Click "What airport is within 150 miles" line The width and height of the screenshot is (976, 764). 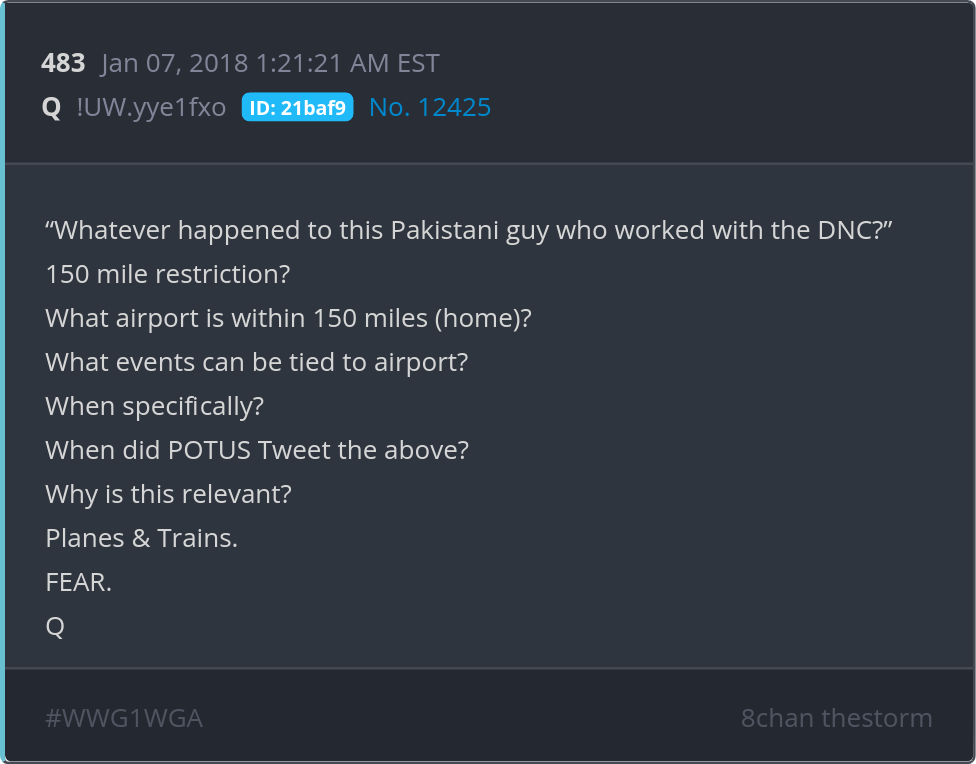288,318
